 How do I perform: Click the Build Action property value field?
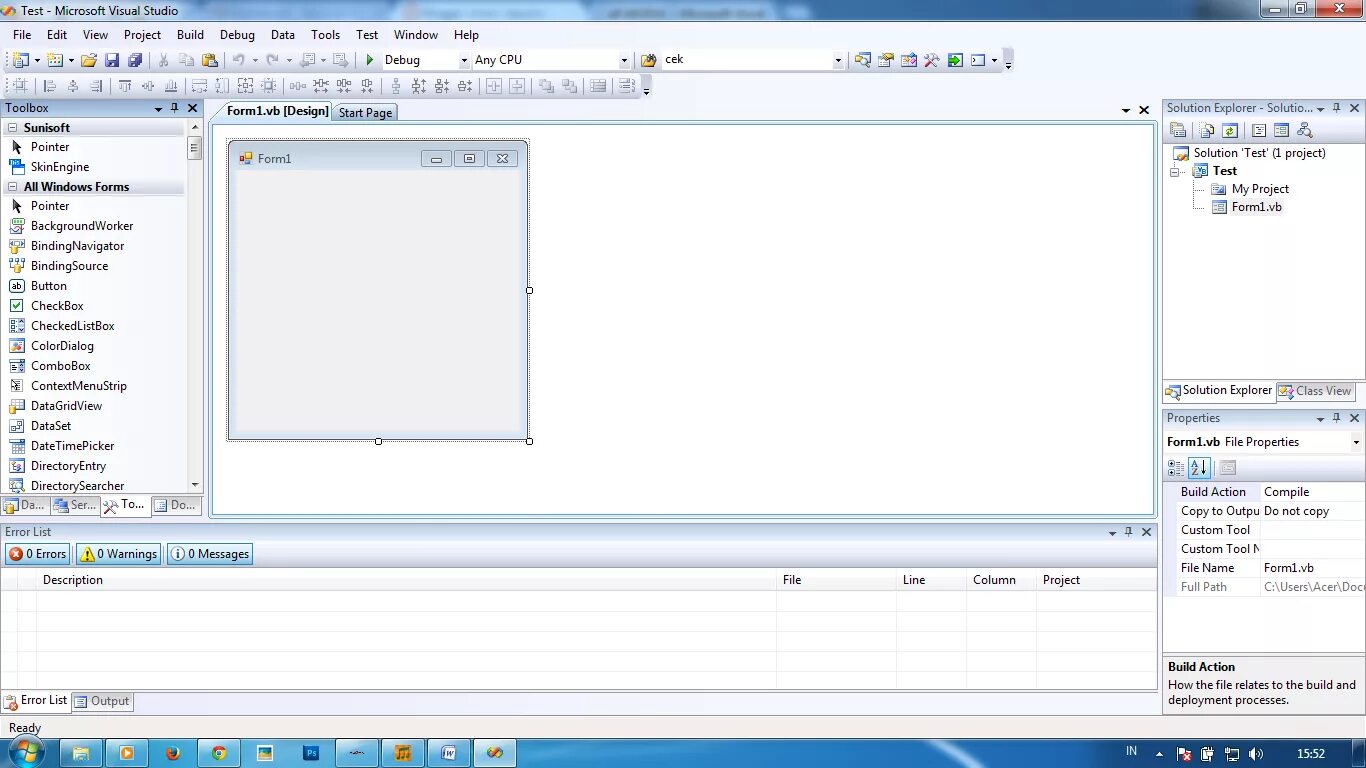point(1312,492)
